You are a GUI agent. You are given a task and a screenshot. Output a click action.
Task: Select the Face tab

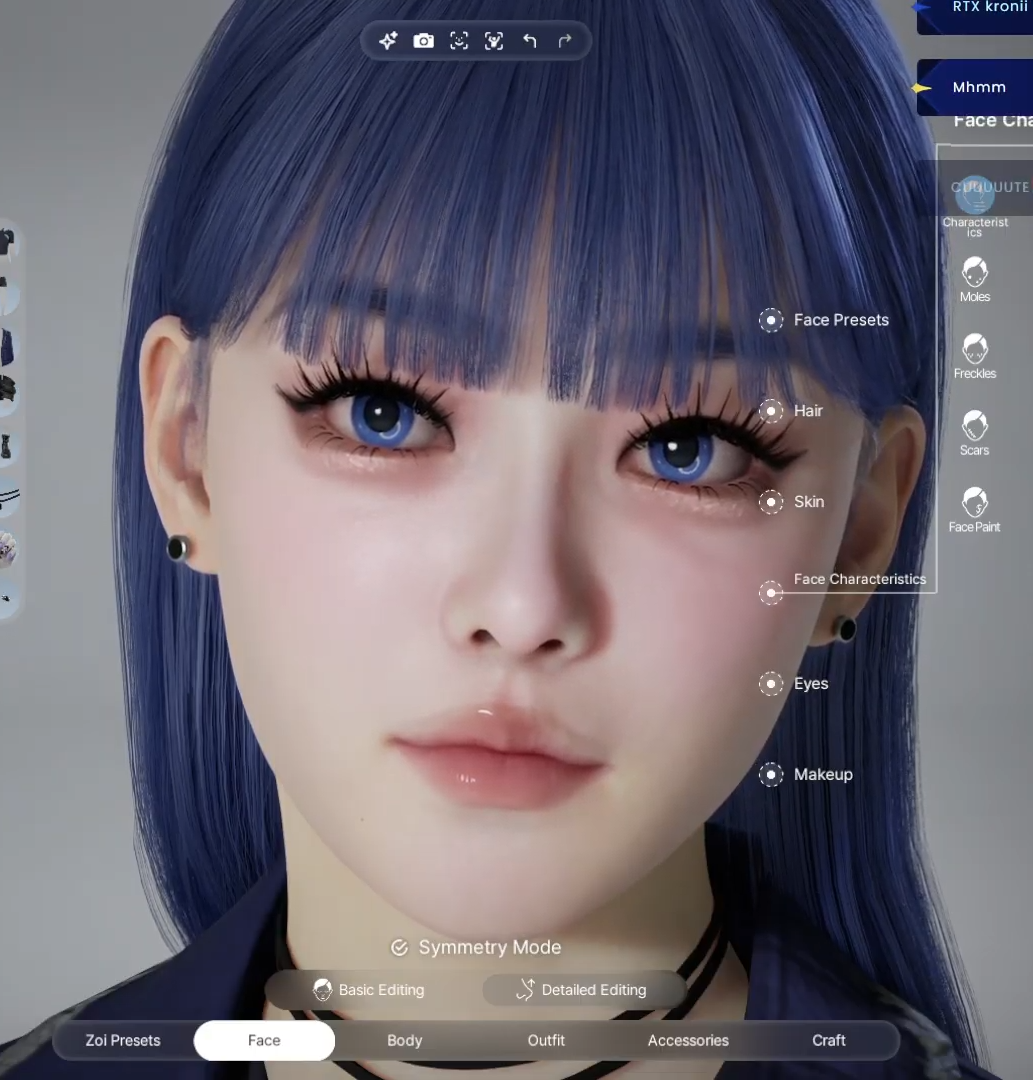point(264,1040)
